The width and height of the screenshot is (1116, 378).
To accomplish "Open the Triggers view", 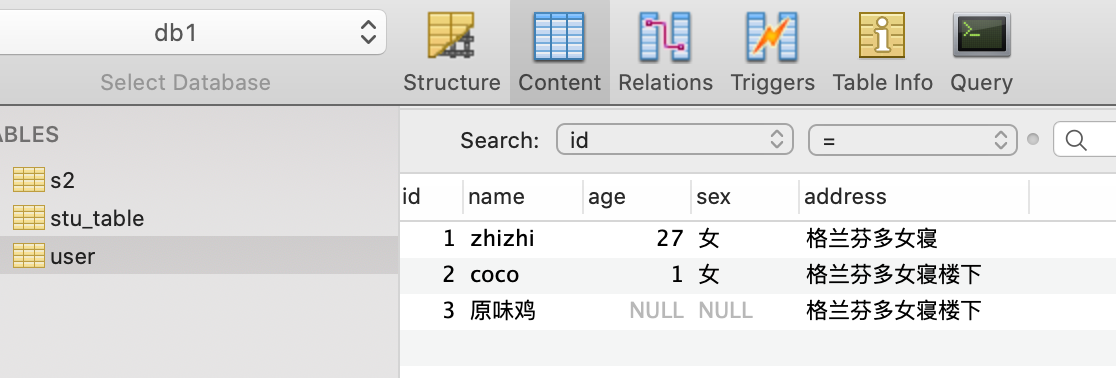I will (x=772, y=52).
